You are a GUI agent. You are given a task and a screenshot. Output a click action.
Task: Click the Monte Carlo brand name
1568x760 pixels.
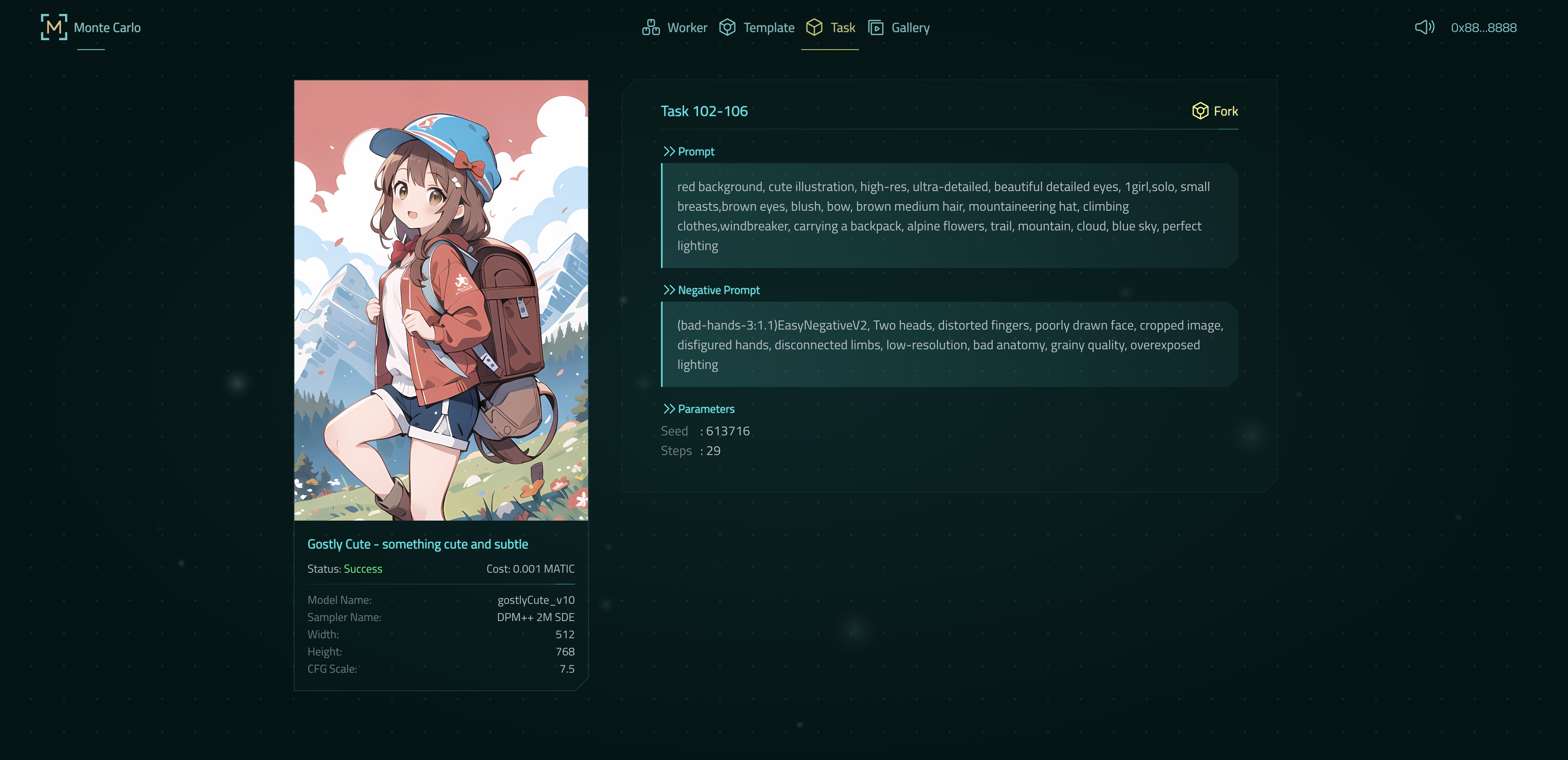pos(107,27)
